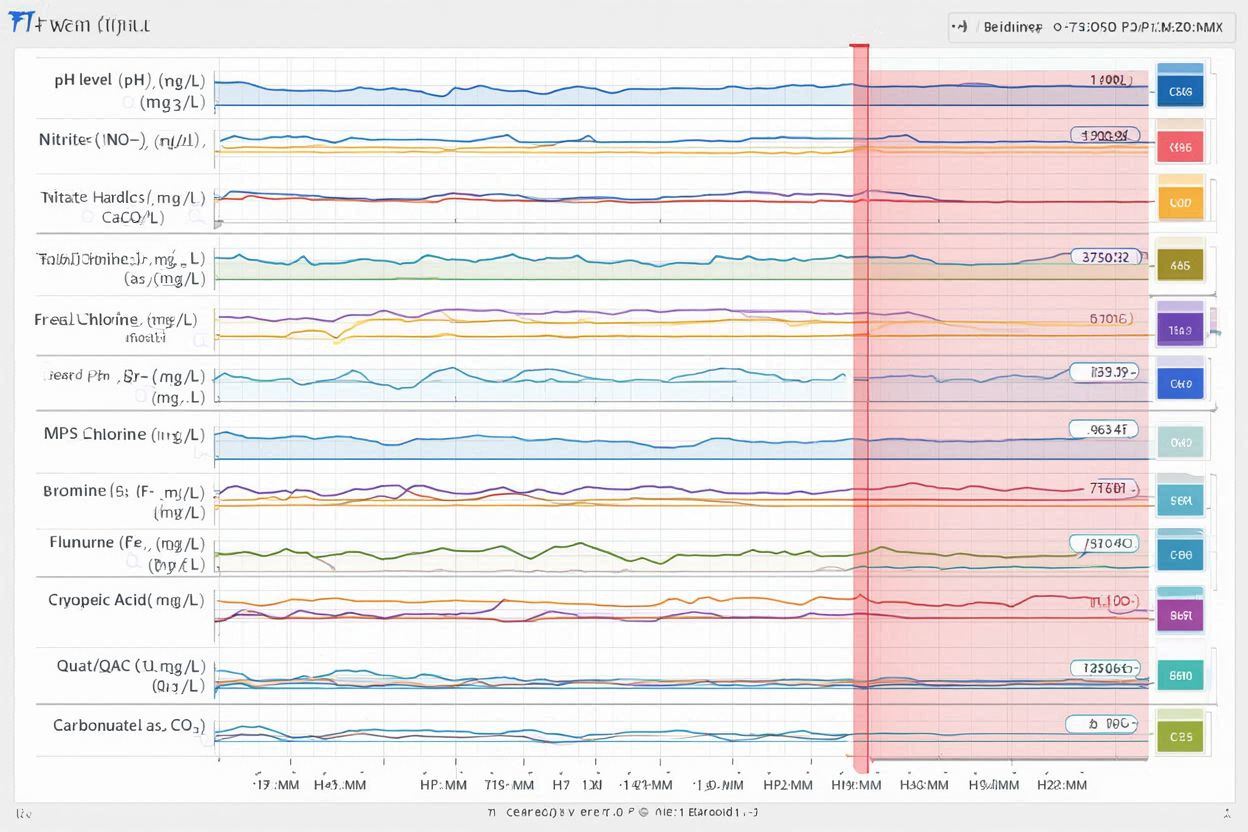
Task: Click the teal swatch for the Quat/QAC row
Action: click(x=1180, y=675)
